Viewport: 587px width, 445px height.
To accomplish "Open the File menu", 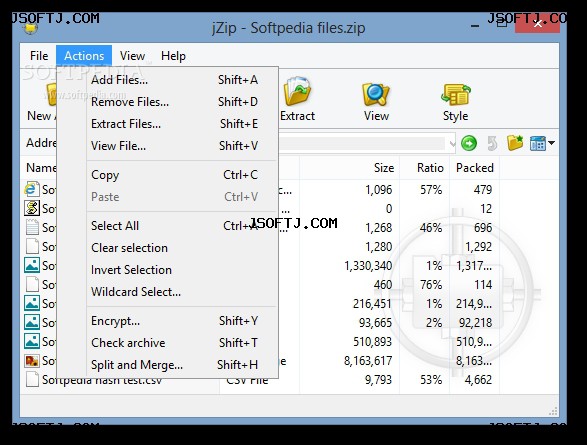I will tap(39, 56).
